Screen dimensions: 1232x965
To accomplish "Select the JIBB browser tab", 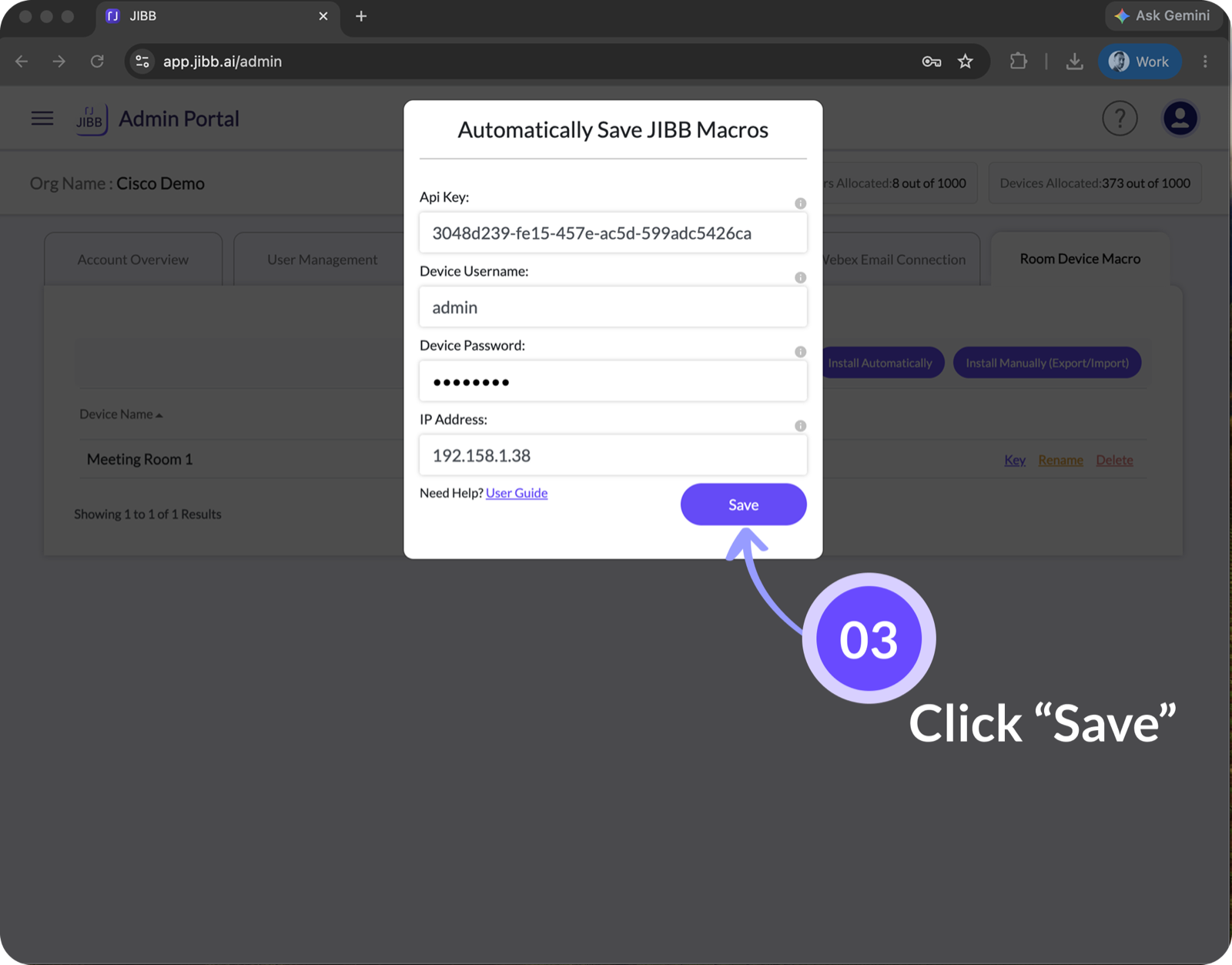I will [x=218, y=16].
